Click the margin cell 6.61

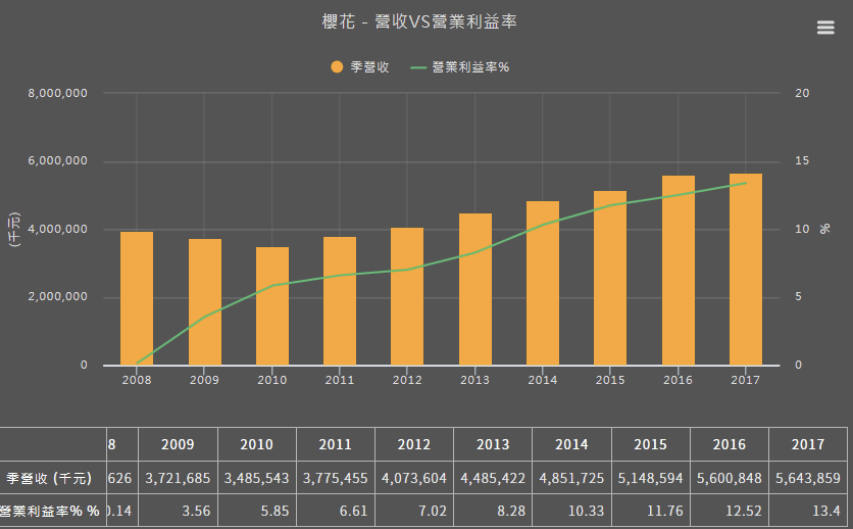click(x=335, y=510)
